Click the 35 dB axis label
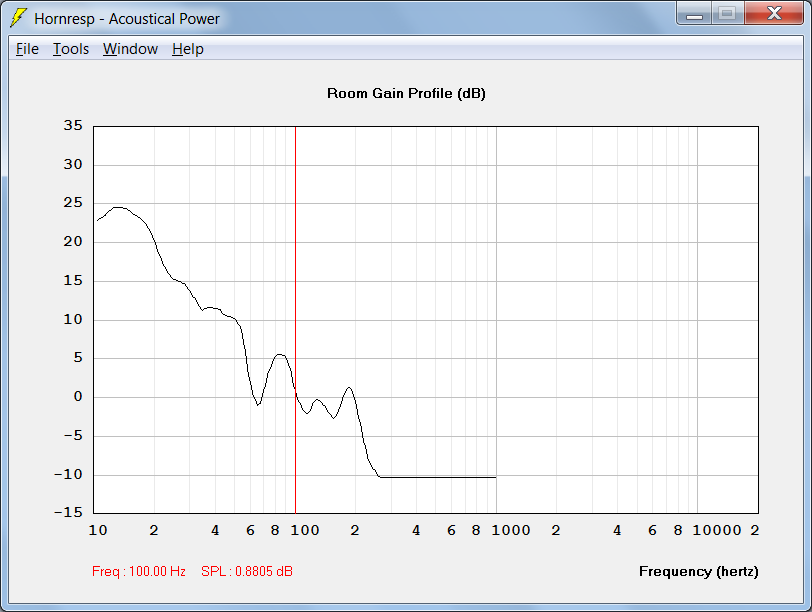 (x=73, y=125)
